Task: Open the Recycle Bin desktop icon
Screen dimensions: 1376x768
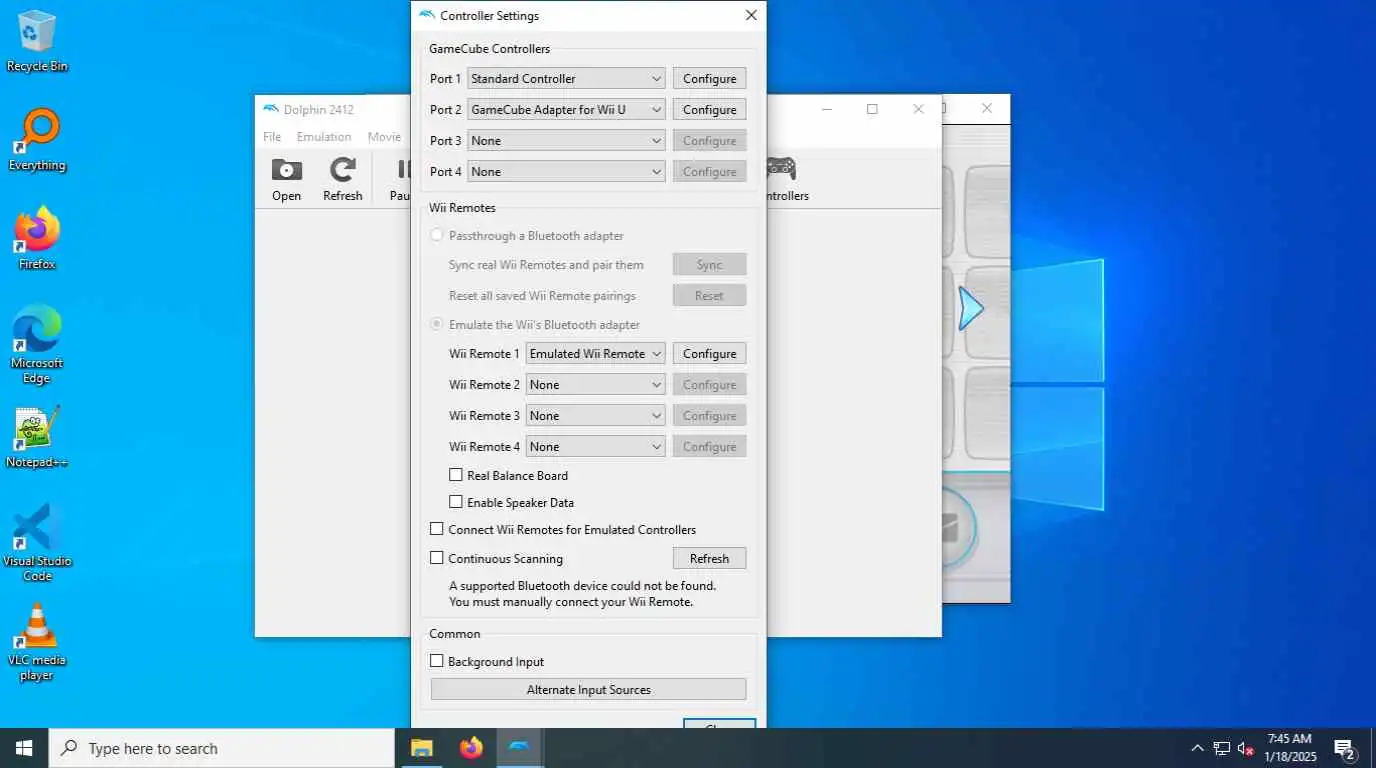Action: [x=37, y=41]
